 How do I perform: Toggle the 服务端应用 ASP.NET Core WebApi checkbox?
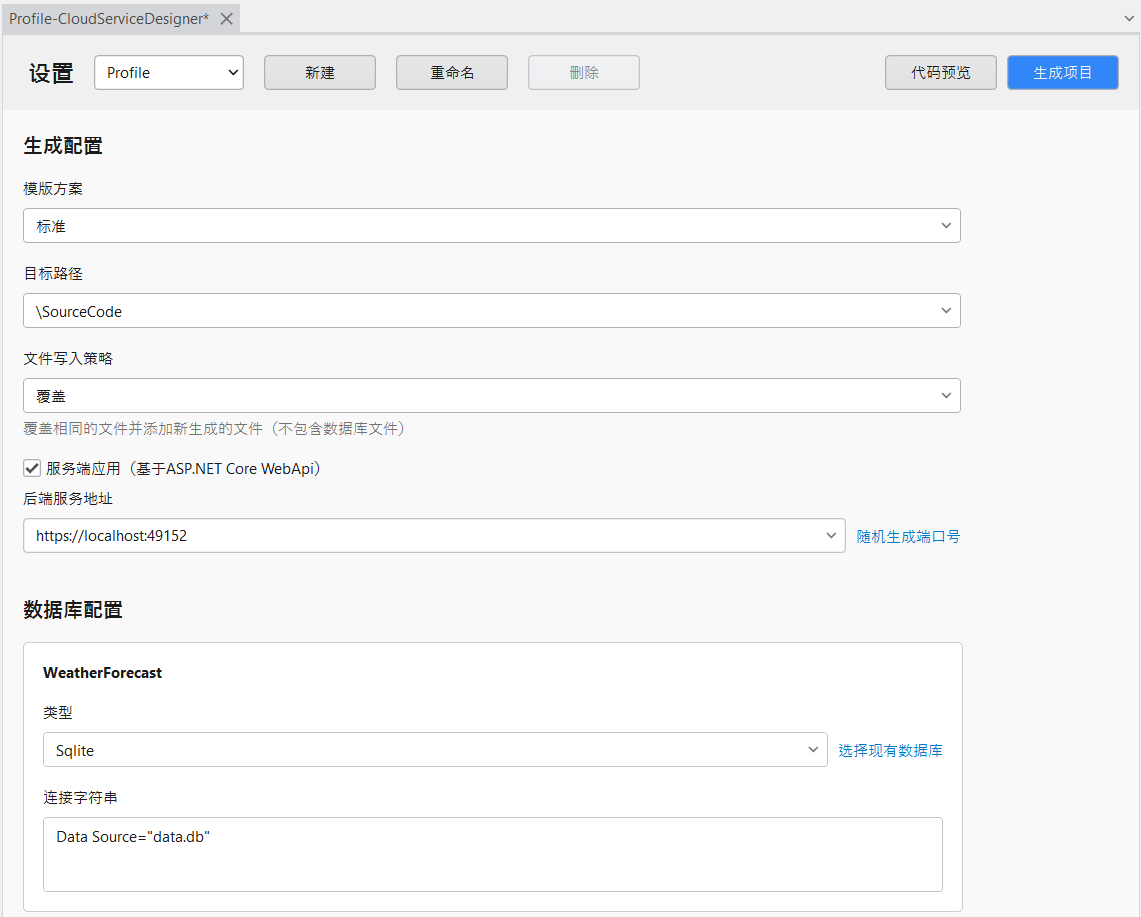pos(32,468)
